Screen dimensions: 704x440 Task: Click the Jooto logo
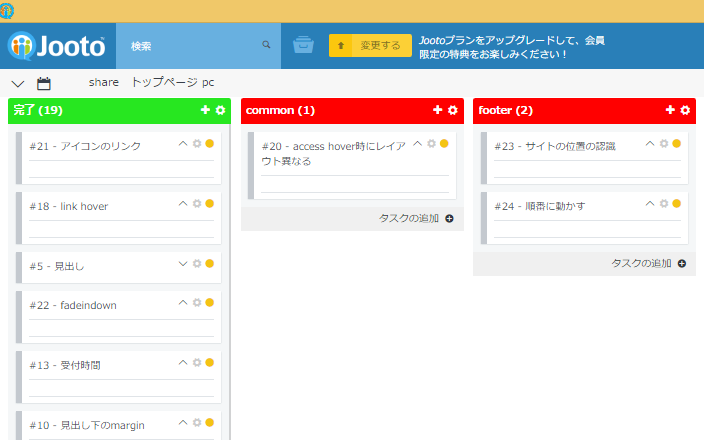click(x=57, y=46)
